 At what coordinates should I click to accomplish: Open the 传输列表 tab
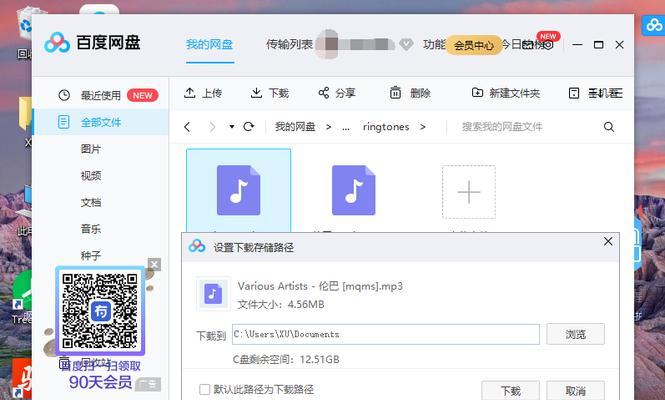(289, 44)
